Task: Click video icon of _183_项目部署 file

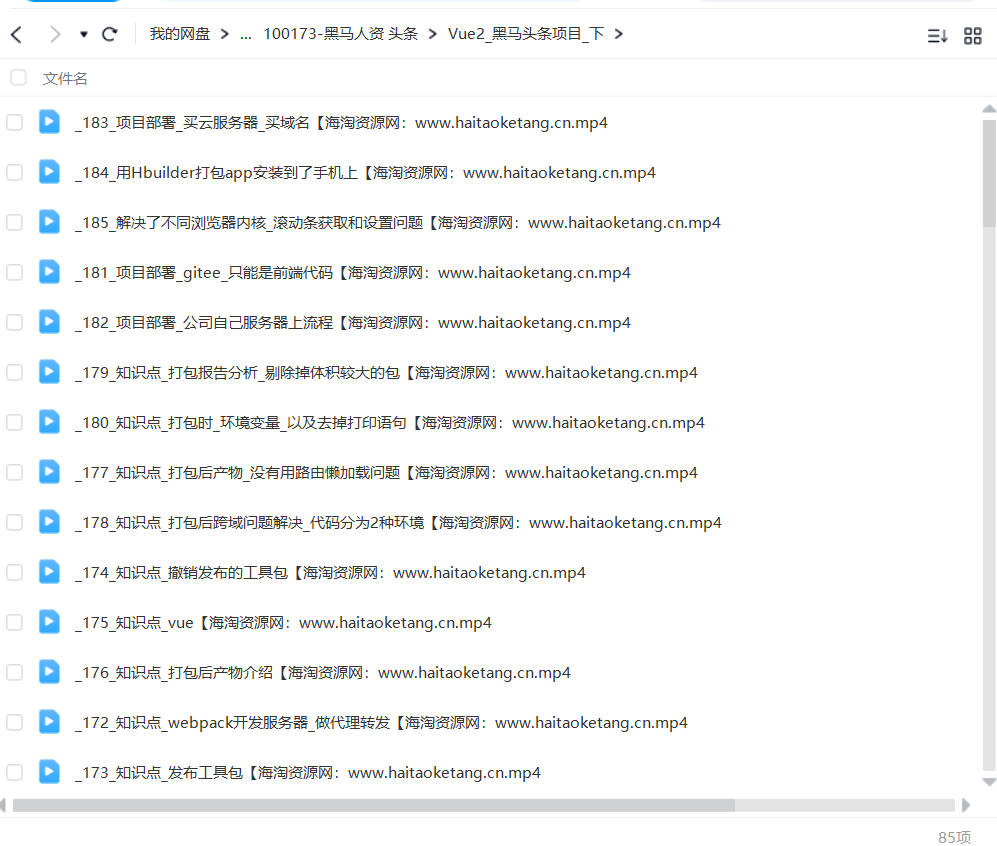Action: pyautogui.click(x=49, y=121)
